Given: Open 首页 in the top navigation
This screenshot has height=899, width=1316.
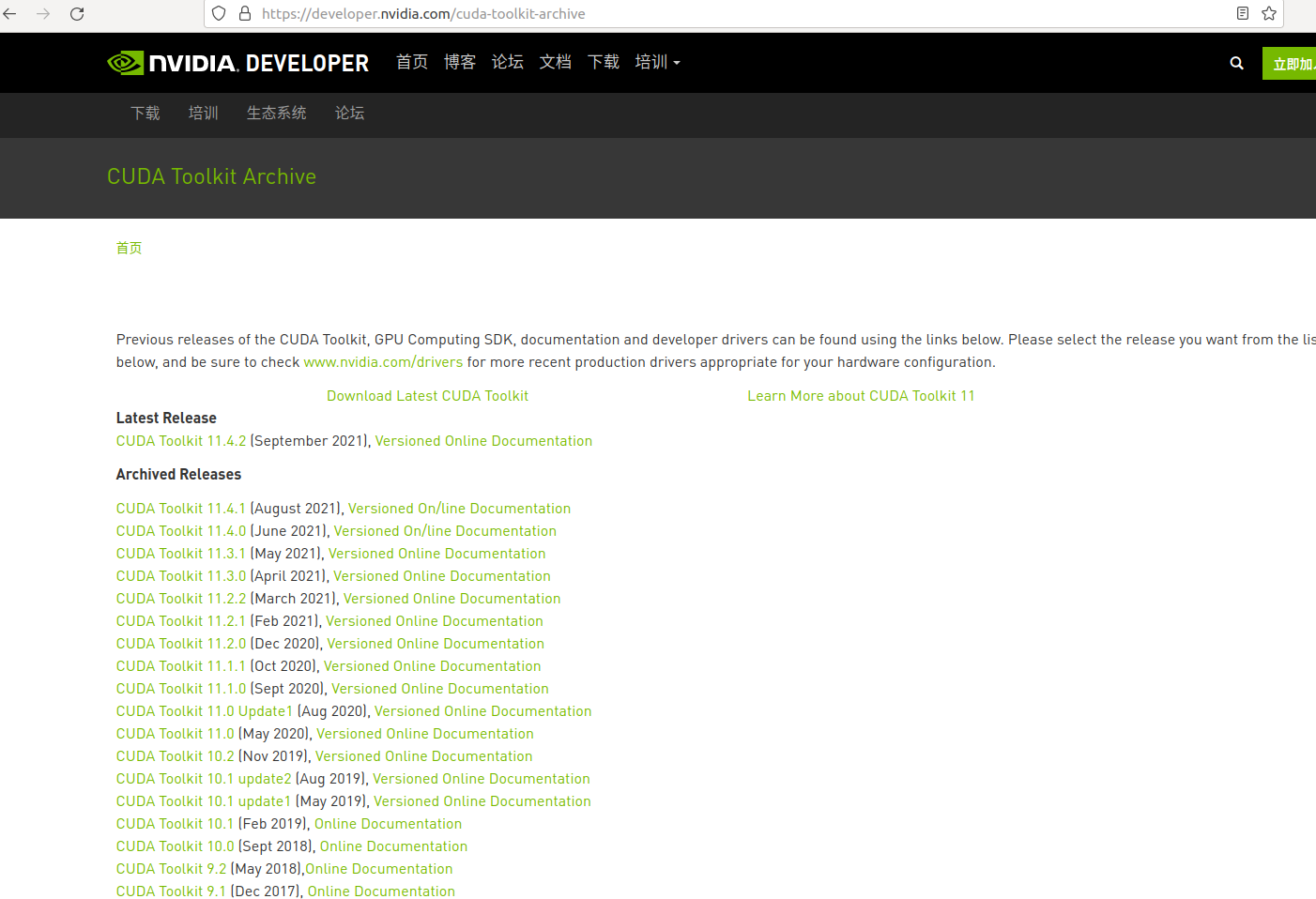Looking at the screenshot, I should coord(412,62).
